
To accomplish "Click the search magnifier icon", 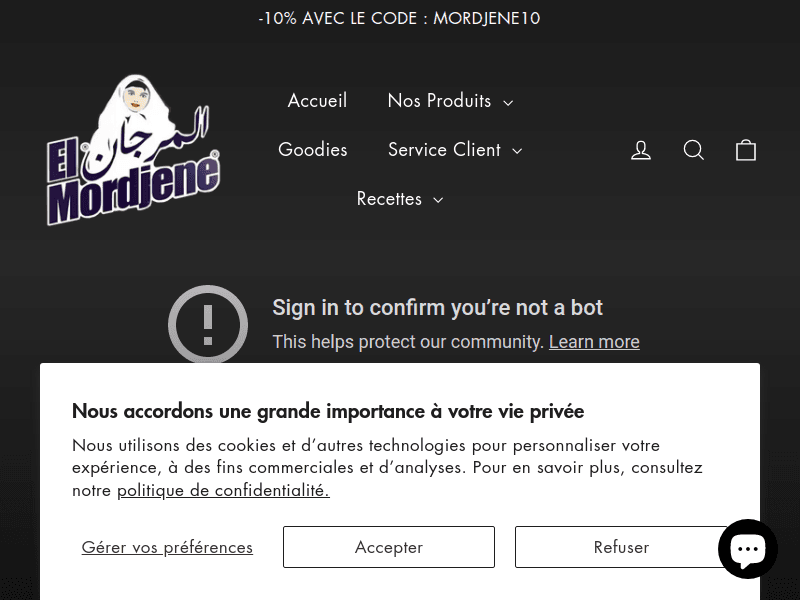I will (694, 150).
